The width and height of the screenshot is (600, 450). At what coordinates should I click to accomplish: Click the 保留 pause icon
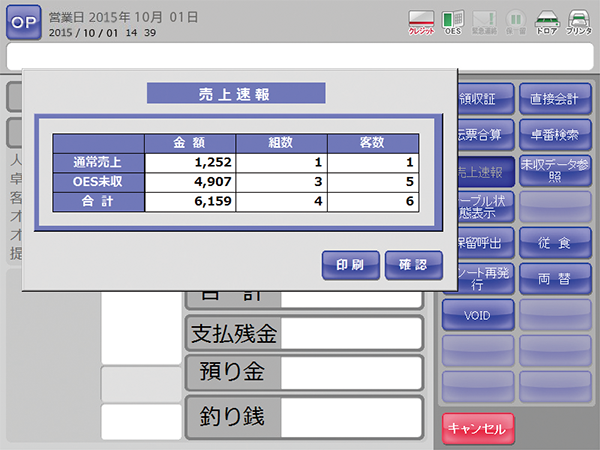tap(515, 23)
